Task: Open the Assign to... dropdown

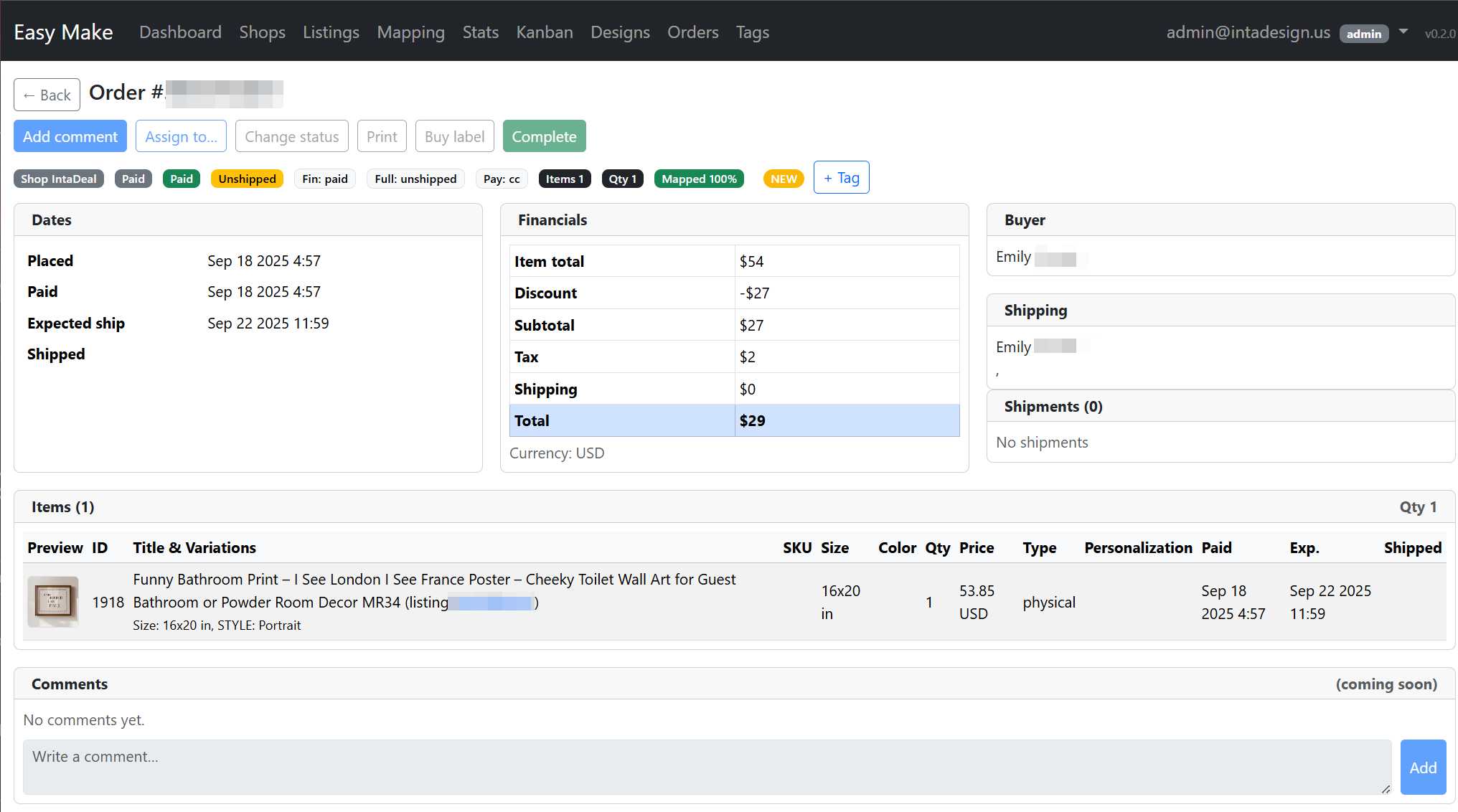Action: 181,136
